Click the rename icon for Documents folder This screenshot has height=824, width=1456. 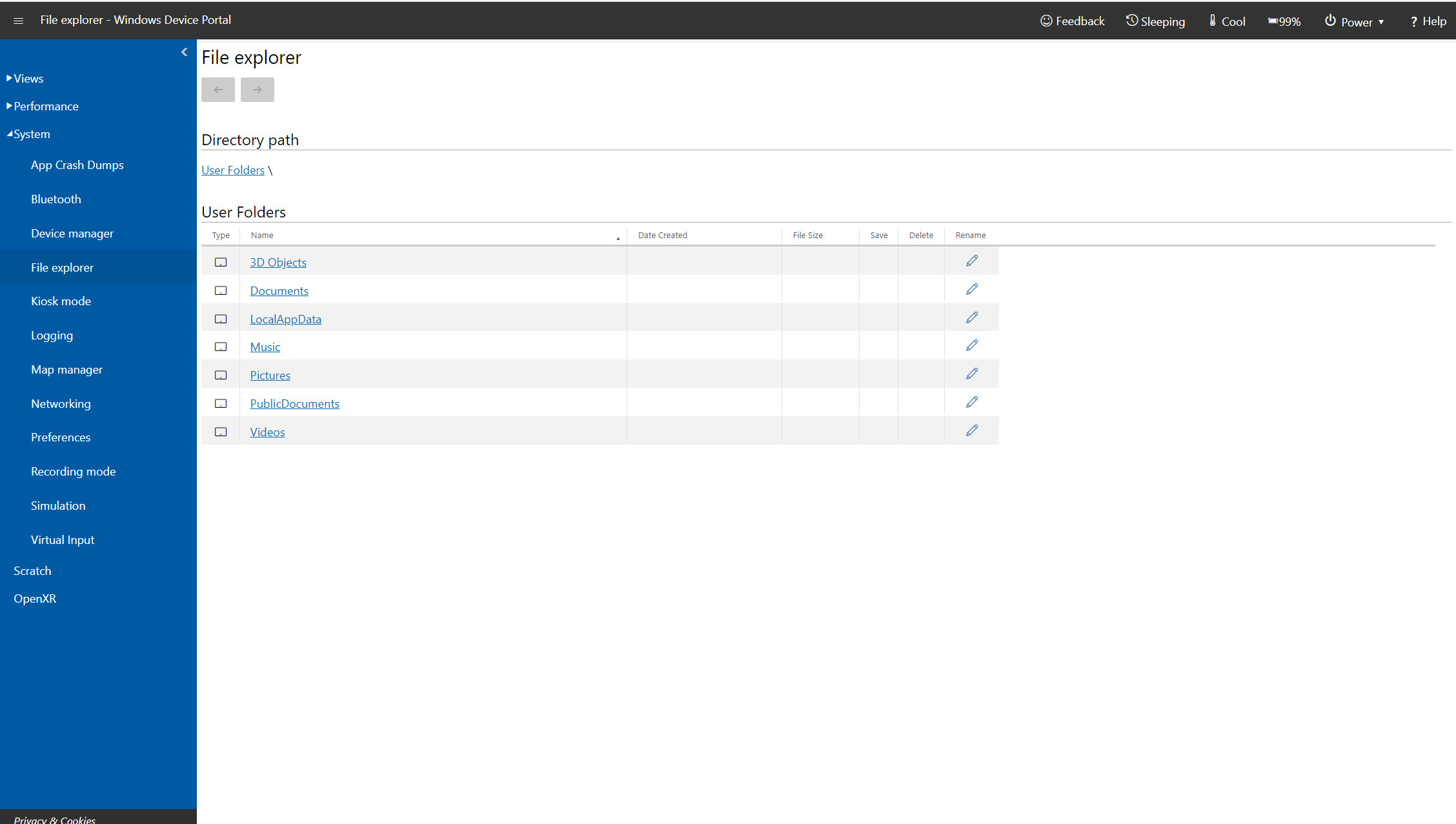tap(971, 288)
